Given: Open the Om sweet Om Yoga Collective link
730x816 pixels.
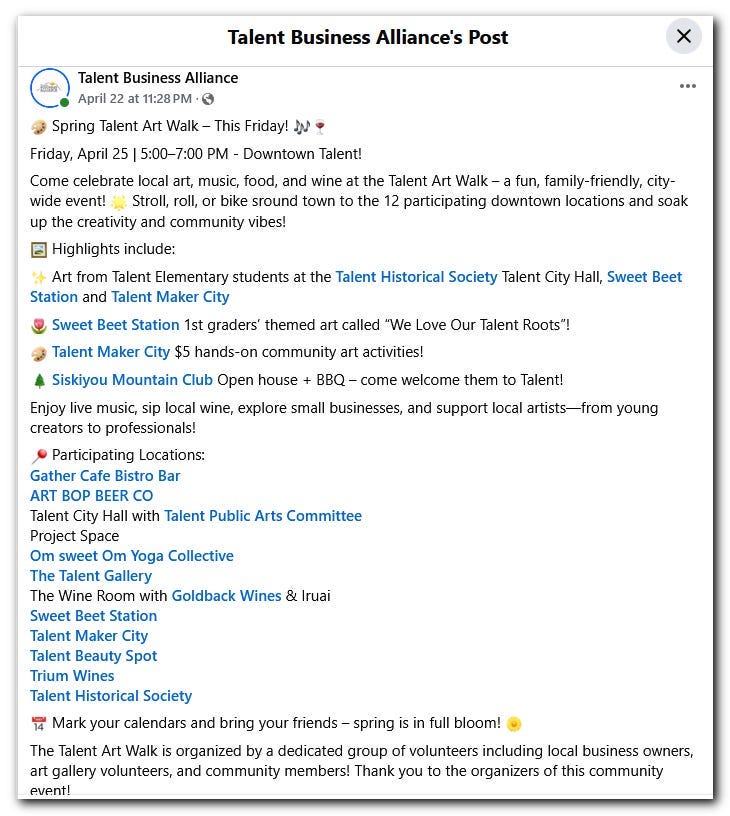Looking at the screenshot, I should pyautogui.click(x=132, y=556).
